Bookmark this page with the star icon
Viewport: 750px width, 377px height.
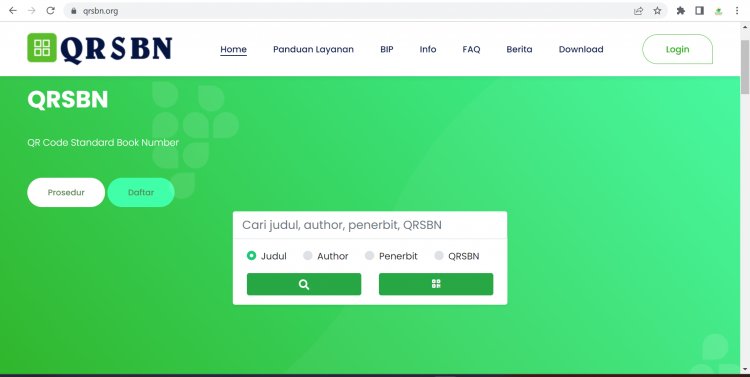(x=657, y=11)
